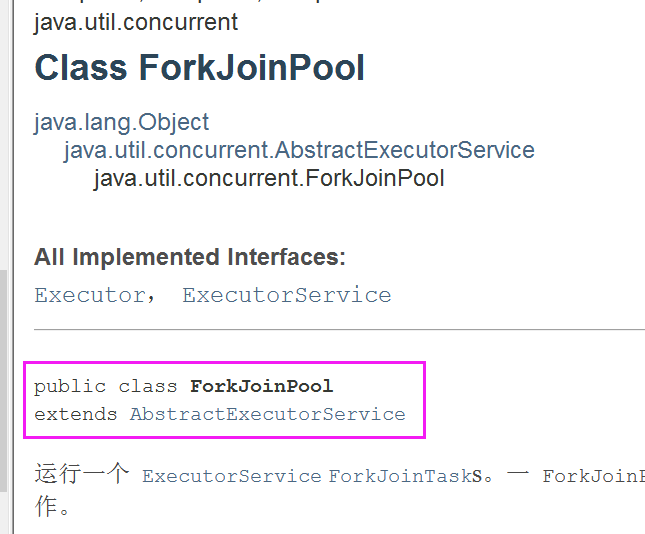Click the cut-off ForkJoinPool link at right edge
The height and width of the screenshot is (534, 645).
tap(592, 476)
